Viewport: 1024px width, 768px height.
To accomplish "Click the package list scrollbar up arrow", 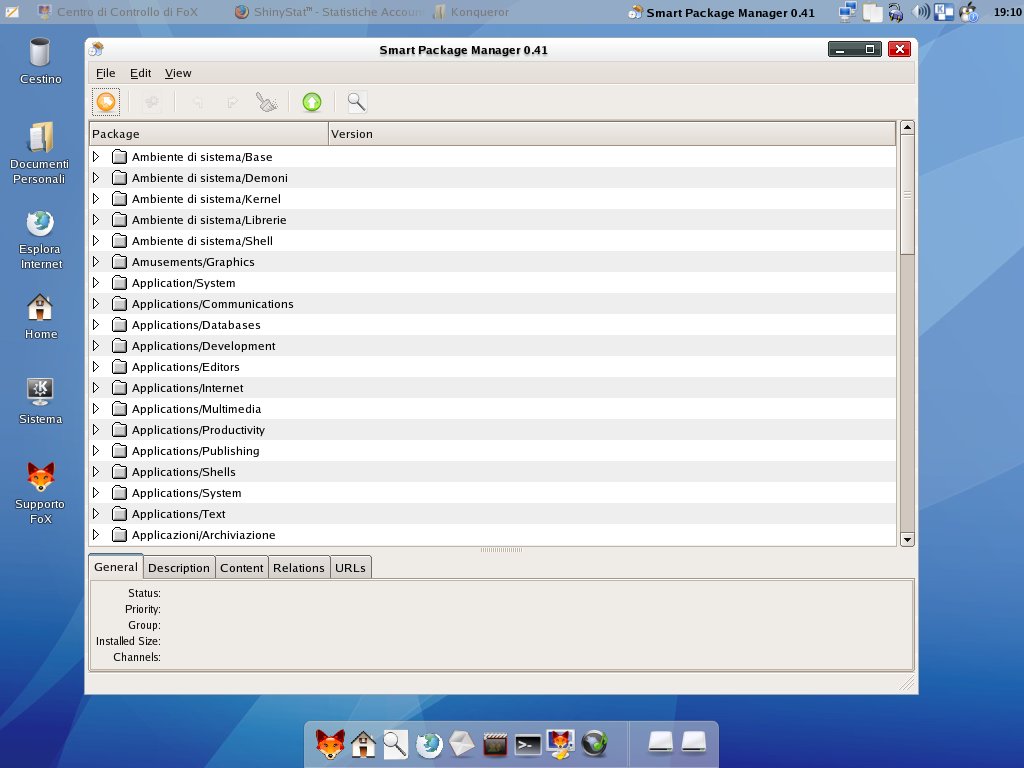I will tap(907, 127).
